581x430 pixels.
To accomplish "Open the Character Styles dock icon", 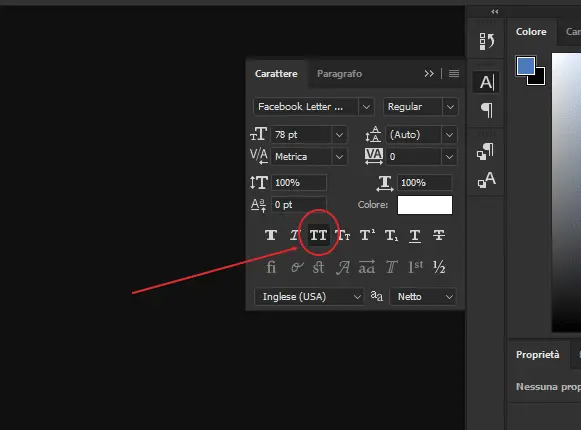I will (x=486, y=180).
